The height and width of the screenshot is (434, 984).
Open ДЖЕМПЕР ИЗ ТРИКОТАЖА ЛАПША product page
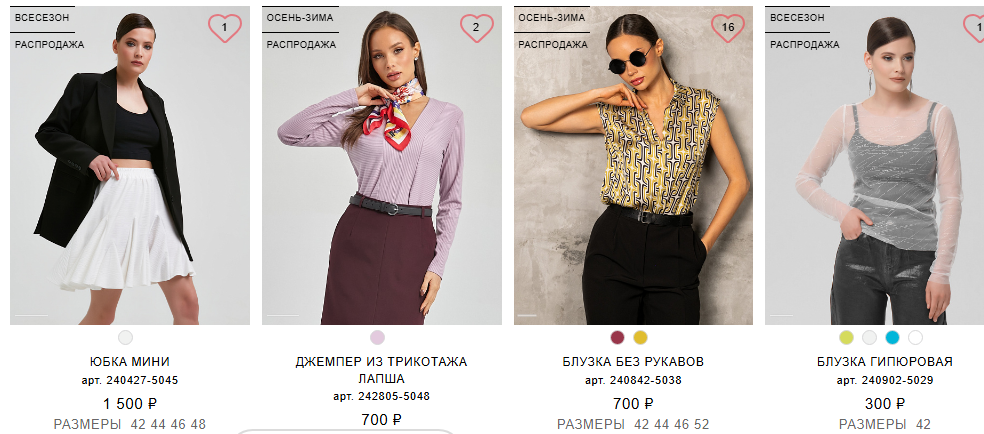pyautogui.click(x=382, y=370)
